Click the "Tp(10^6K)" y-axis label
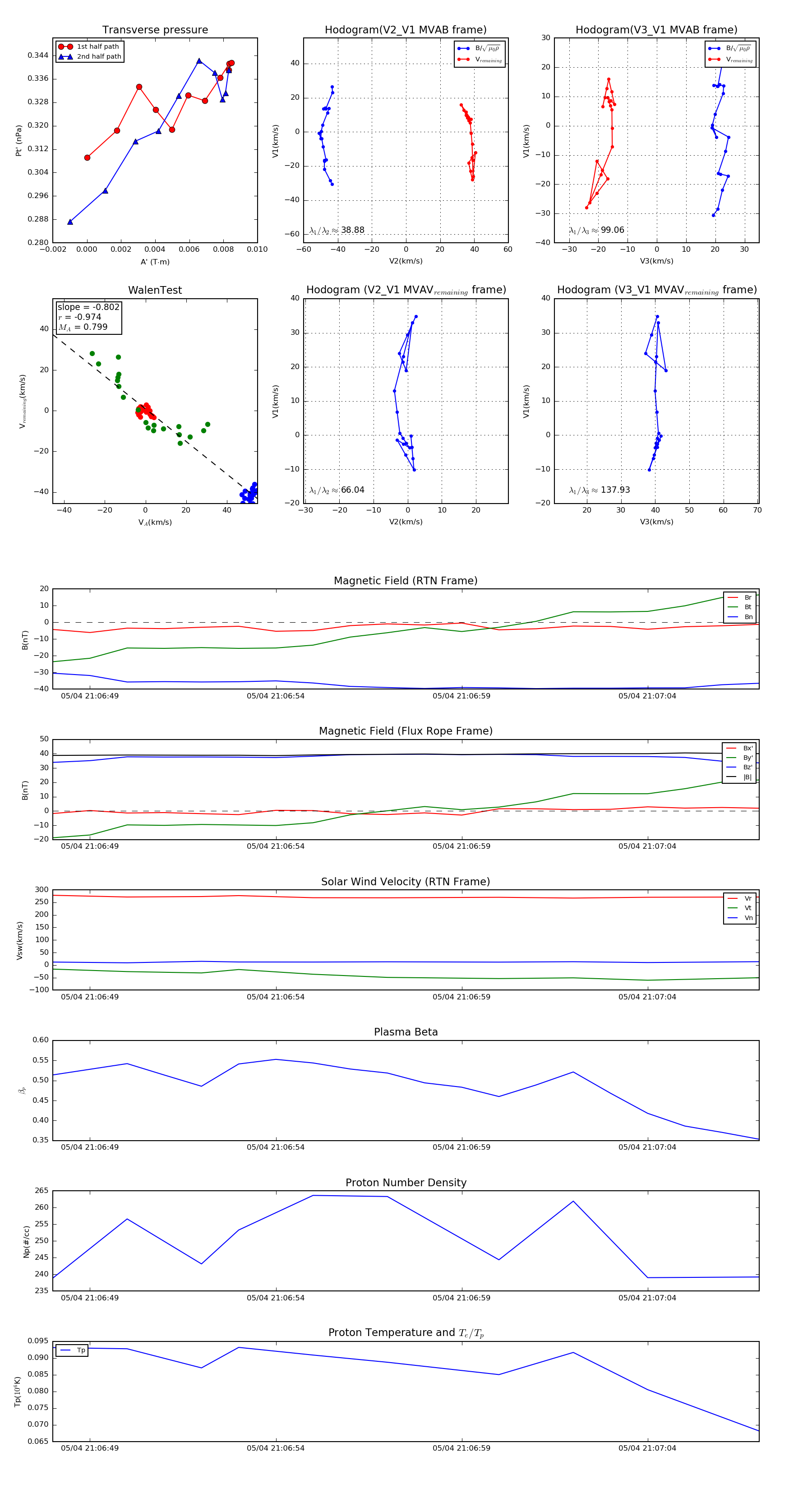The height and width of the screenshot is (1489, 812). 18,1392
